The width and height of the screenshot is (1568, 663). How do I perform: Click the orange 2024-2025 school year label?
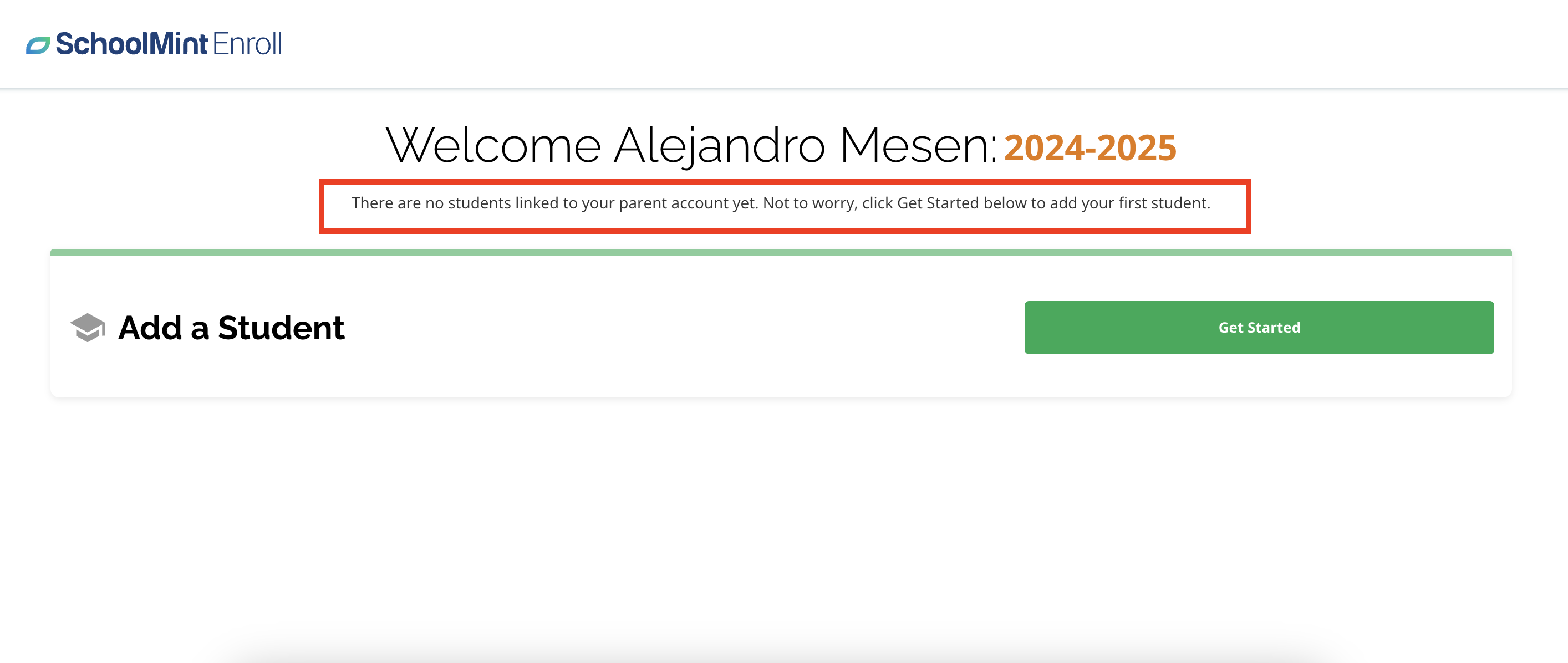(x=1090, y=147)
